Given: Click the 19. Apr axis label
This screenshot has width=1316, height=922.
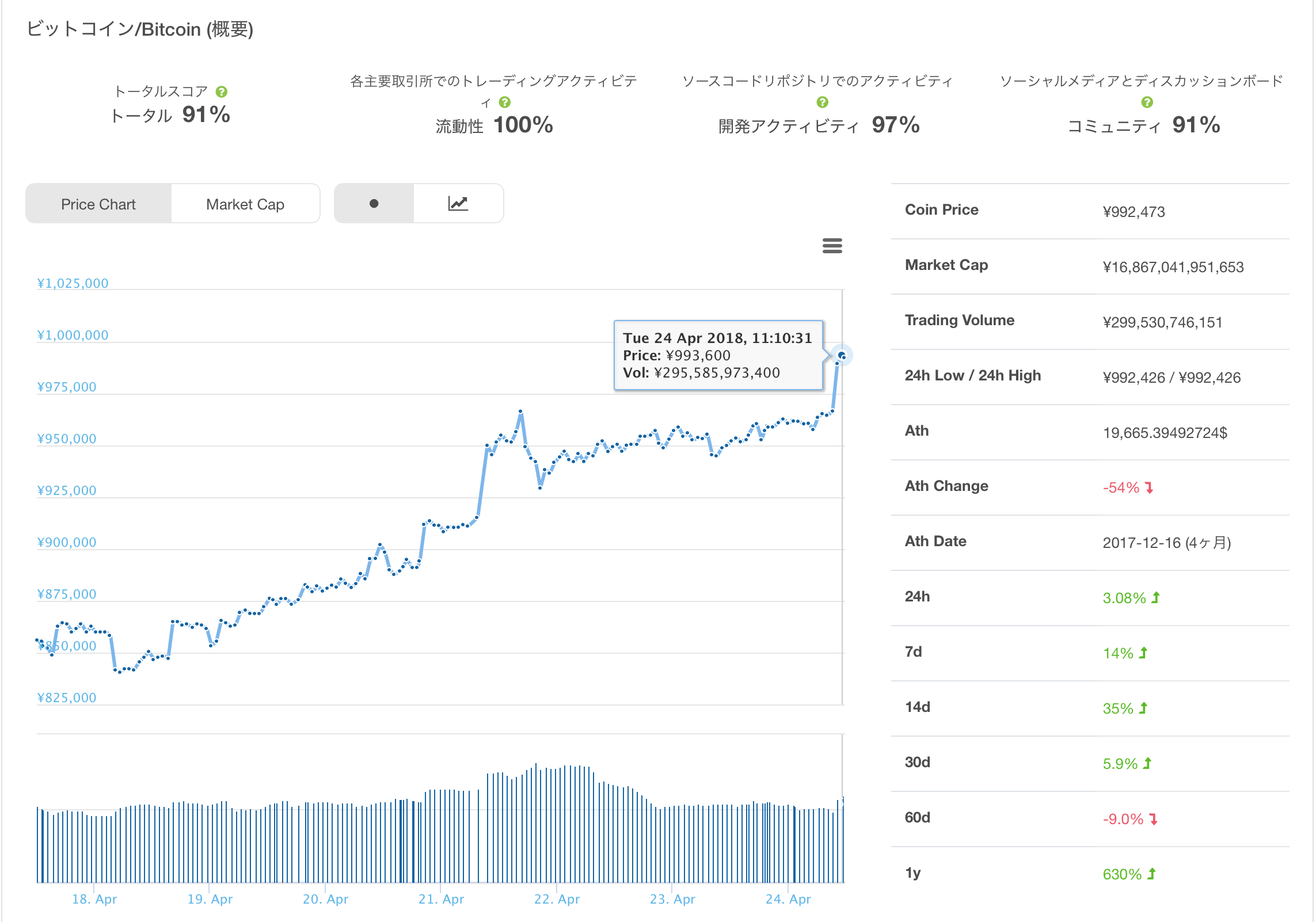Looking at the screenshot, I should point(210,898).
